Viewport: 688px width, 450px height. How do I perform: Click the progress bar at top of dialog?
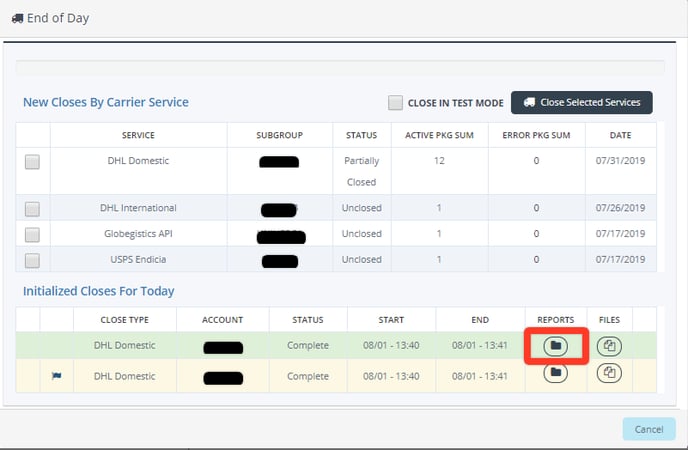tap(340, 68)
